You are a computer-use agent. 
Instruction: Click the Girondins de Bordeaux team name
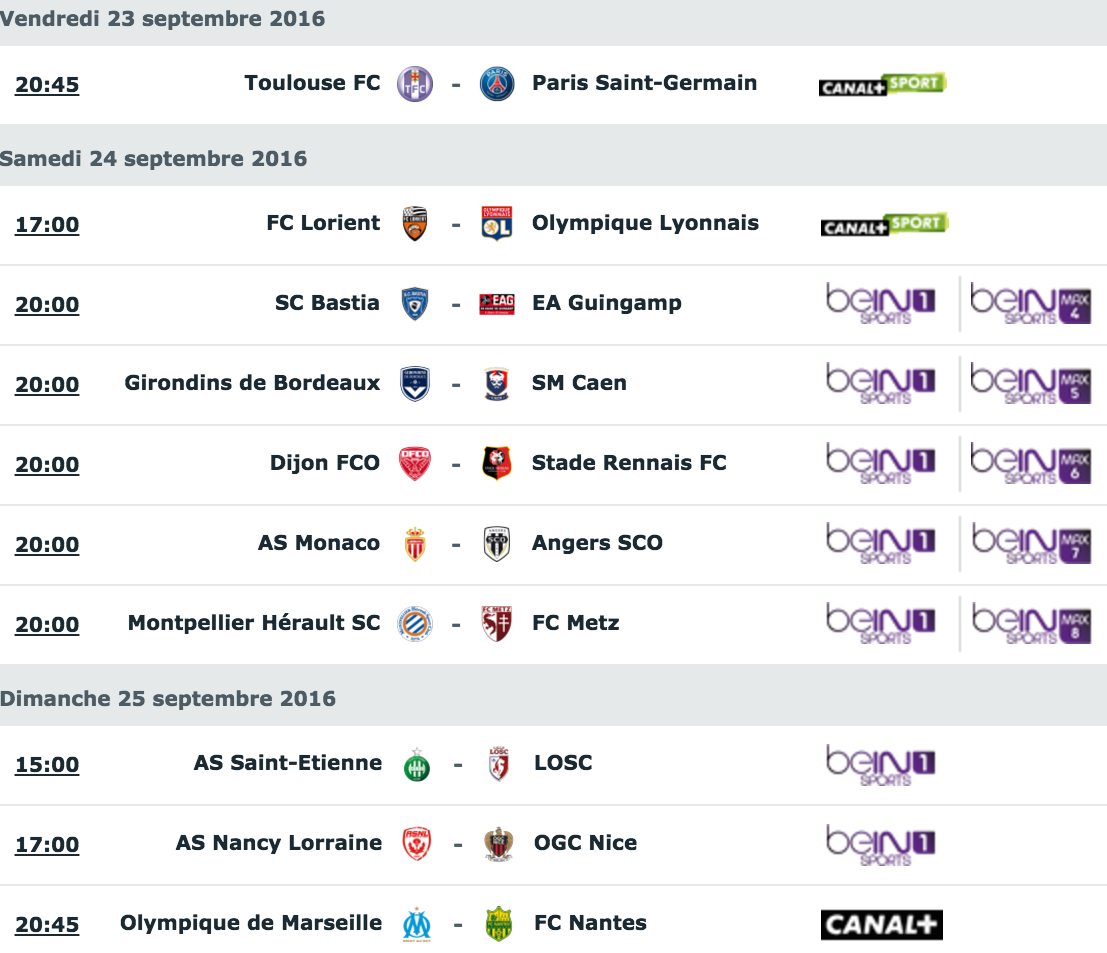click(252, 383)
